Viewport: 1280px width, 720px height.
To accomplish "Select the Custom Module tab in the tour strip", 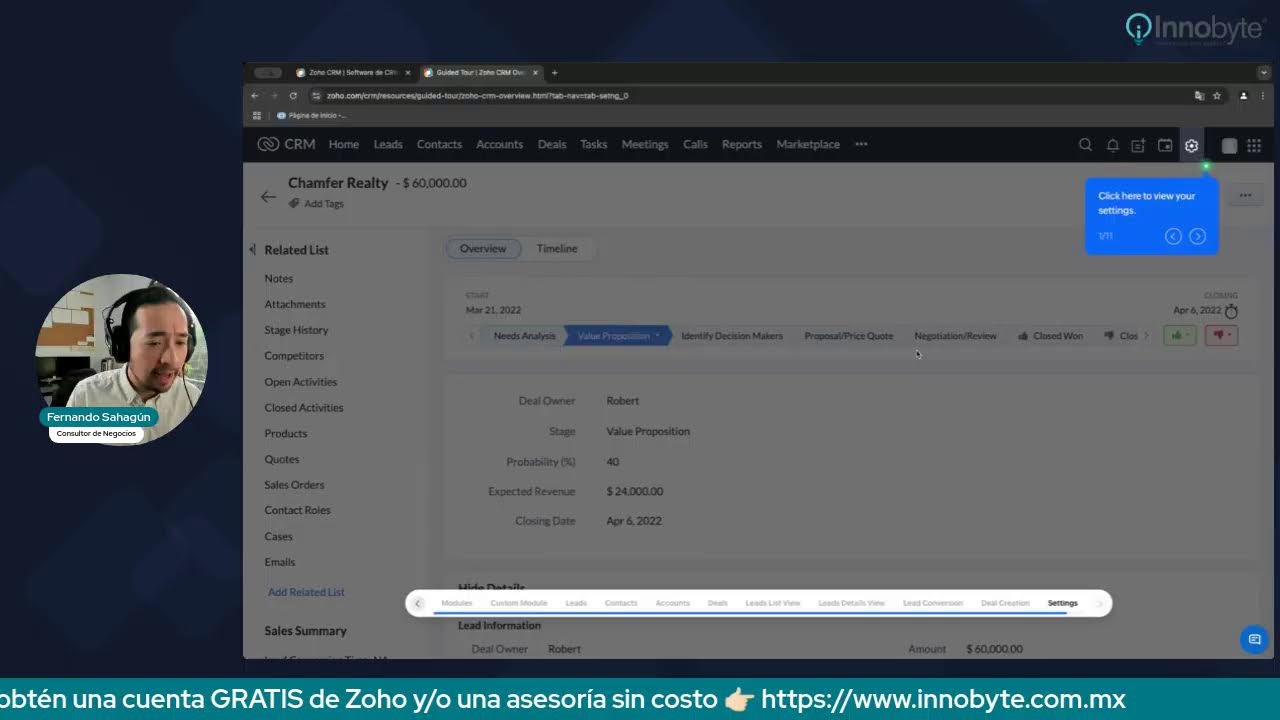I will [x=519, y=603].
